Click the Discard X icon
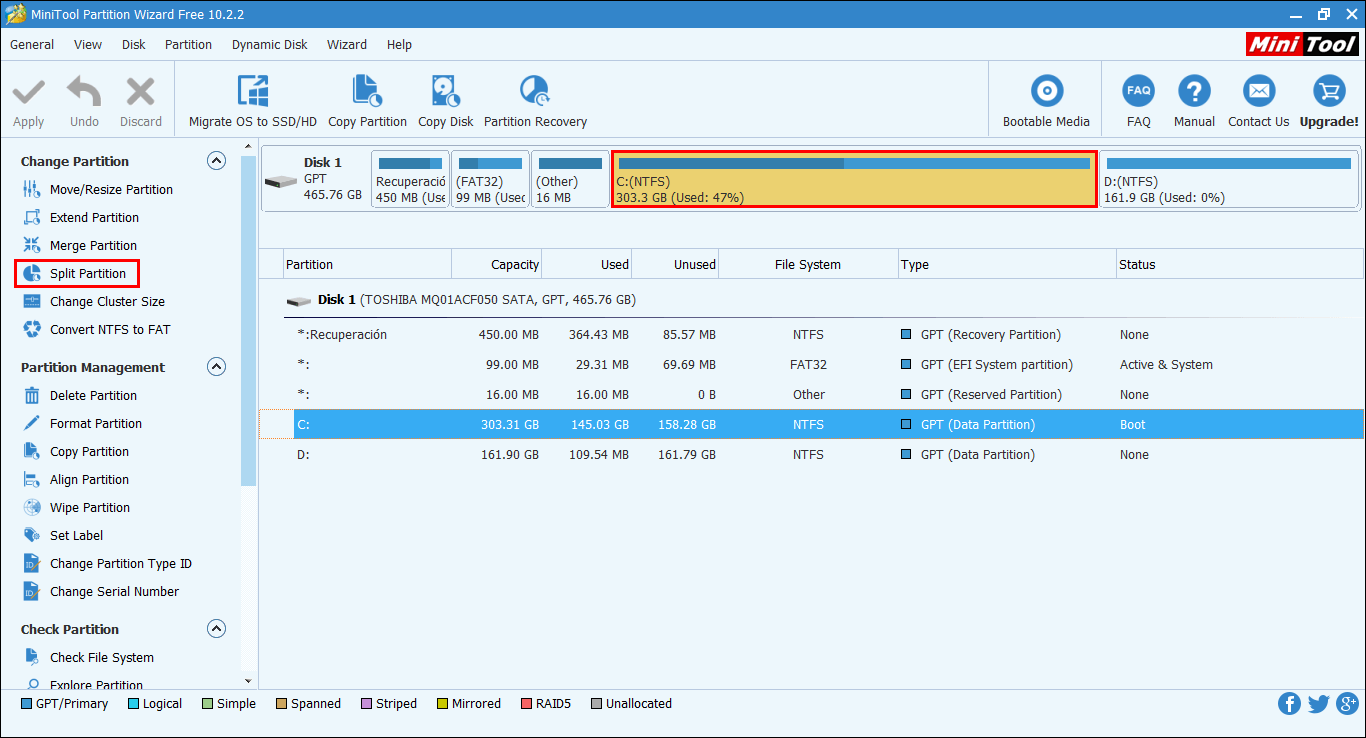Image resolution: width=1366 pixels, height=738 pixels. [x=140, y=93]
